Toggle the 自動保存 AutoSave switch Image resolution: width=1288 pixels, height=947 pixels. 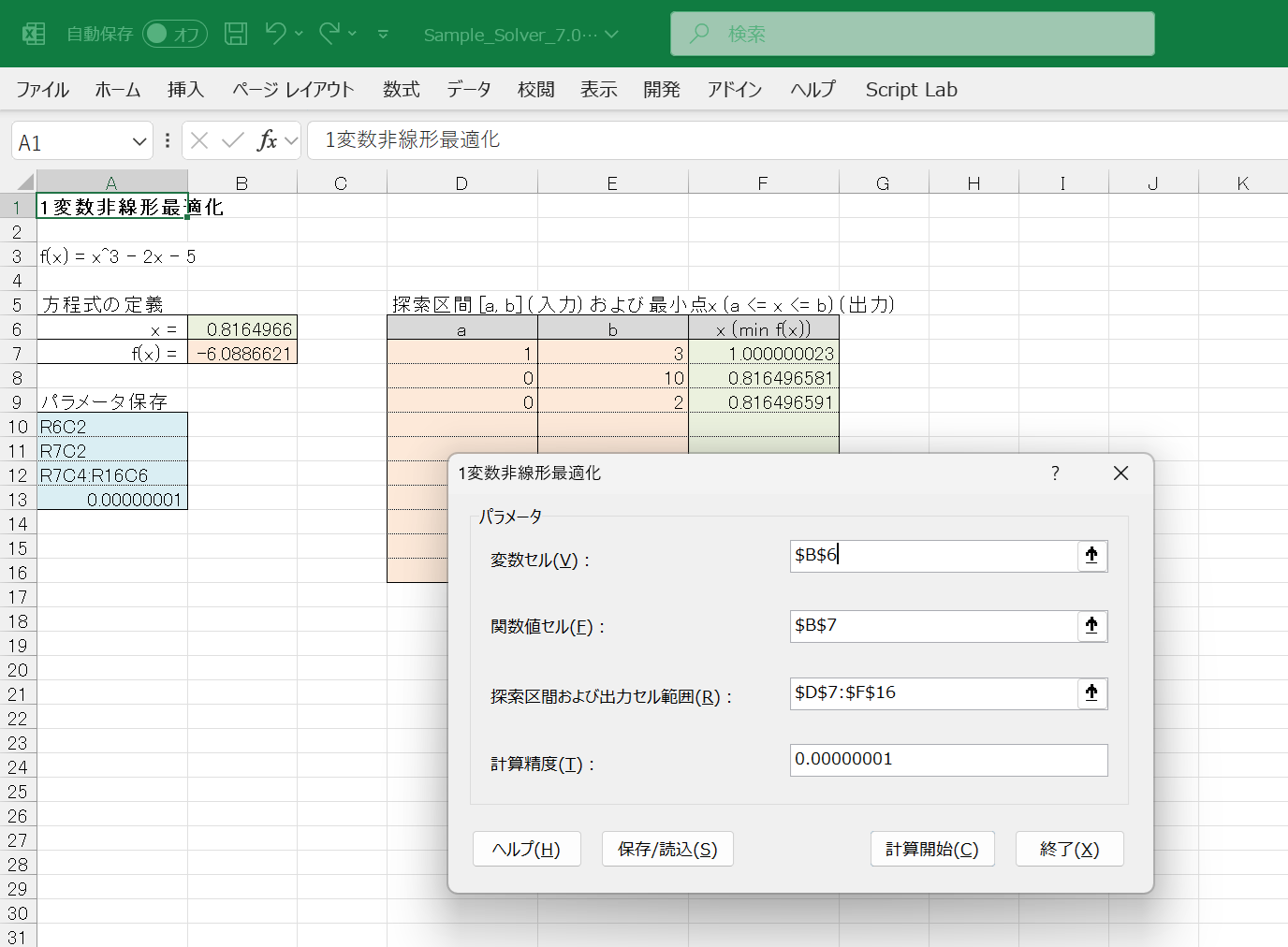(x=174, y=35)
